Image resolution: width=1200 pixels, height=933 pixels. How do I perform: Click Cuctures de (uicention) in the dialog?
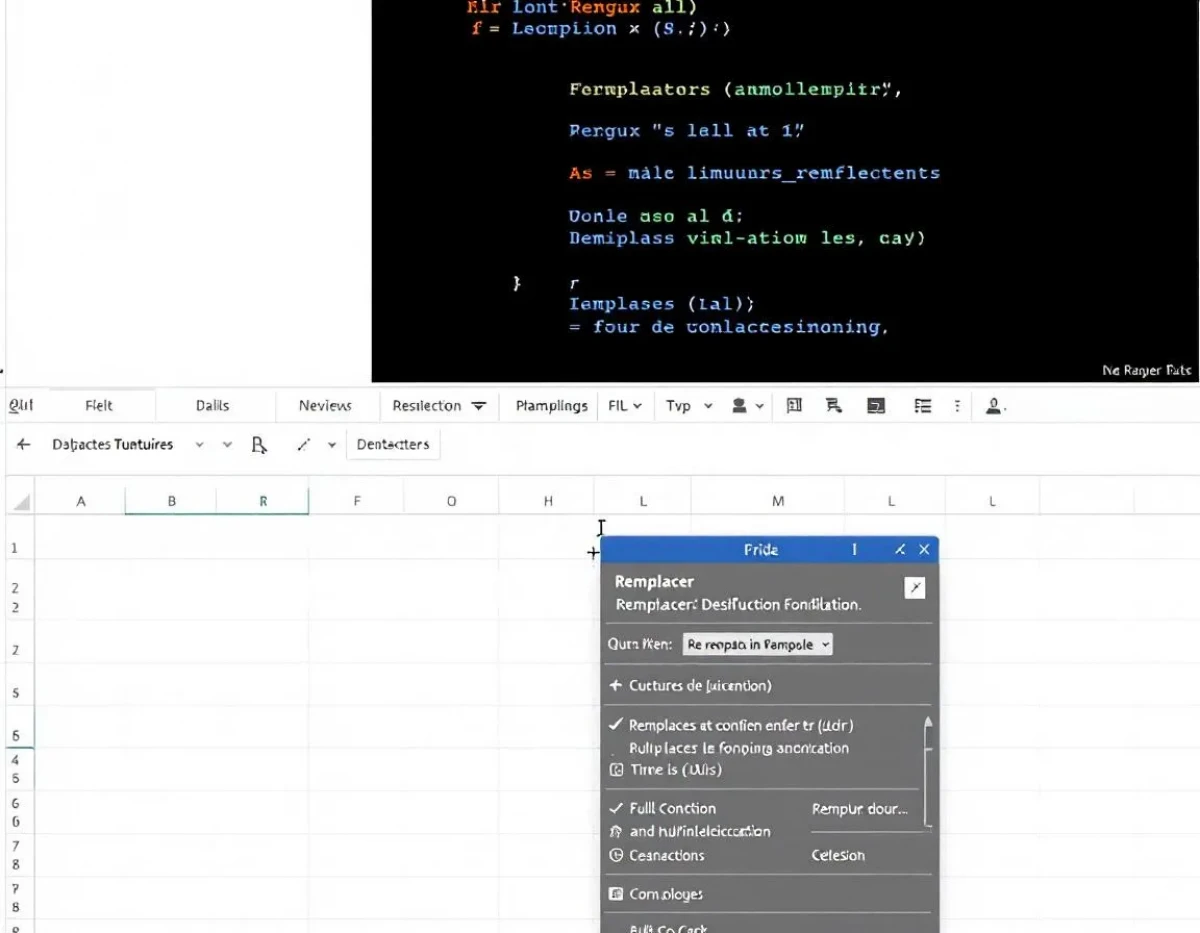pos(700,685)
